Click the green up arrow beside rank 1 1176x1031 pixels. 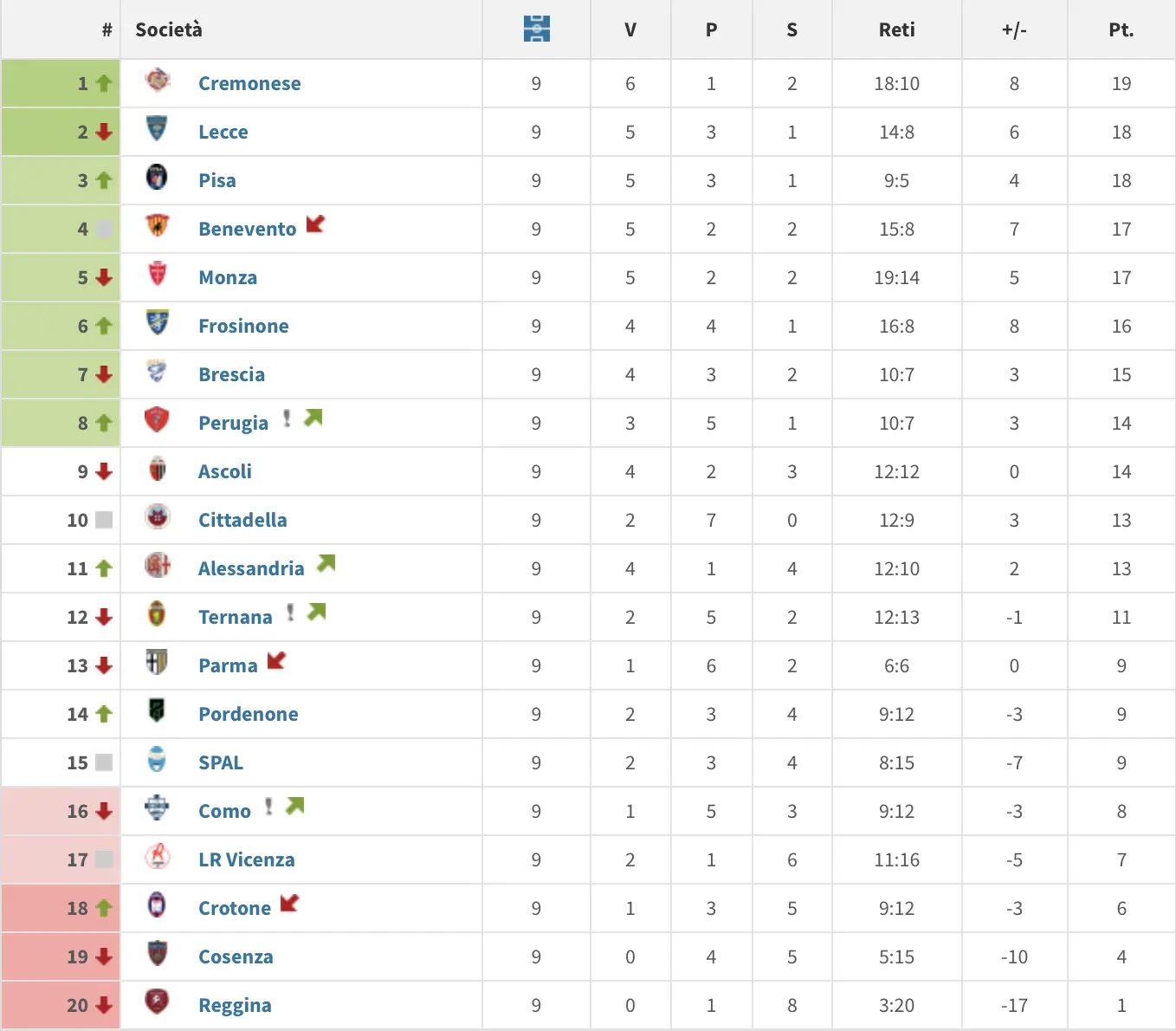104,83
